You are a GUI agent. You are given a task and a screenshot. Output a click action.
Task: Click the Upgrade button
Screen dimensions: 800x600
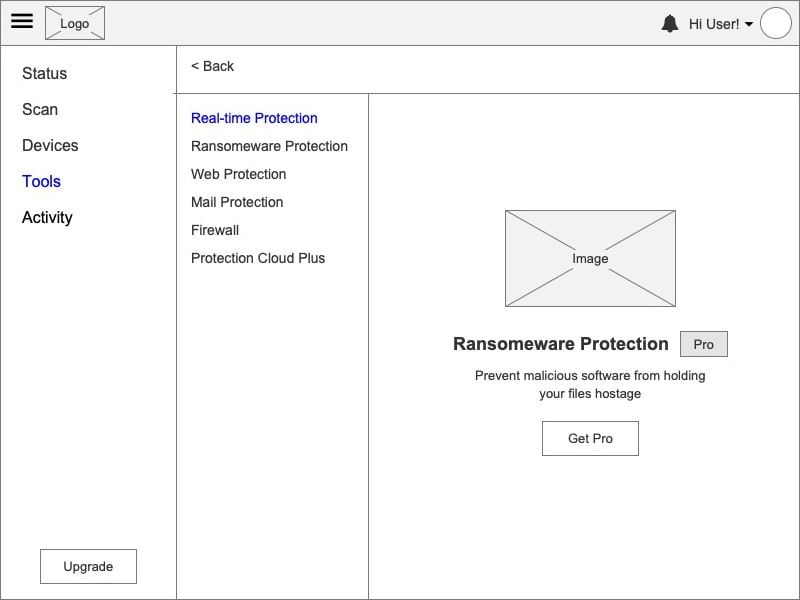(88, 566)
